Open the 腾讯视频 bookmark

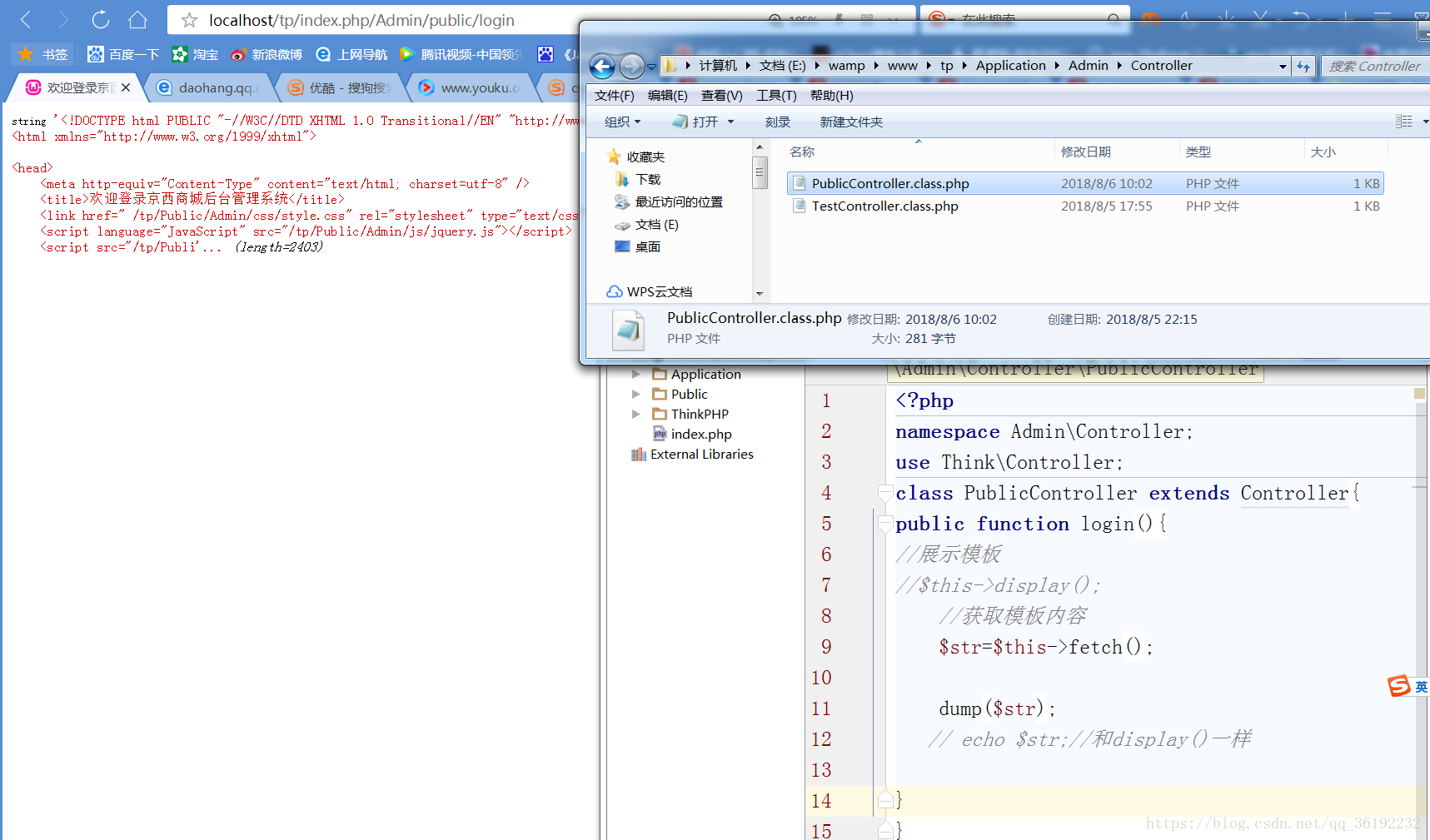[461, 54]
